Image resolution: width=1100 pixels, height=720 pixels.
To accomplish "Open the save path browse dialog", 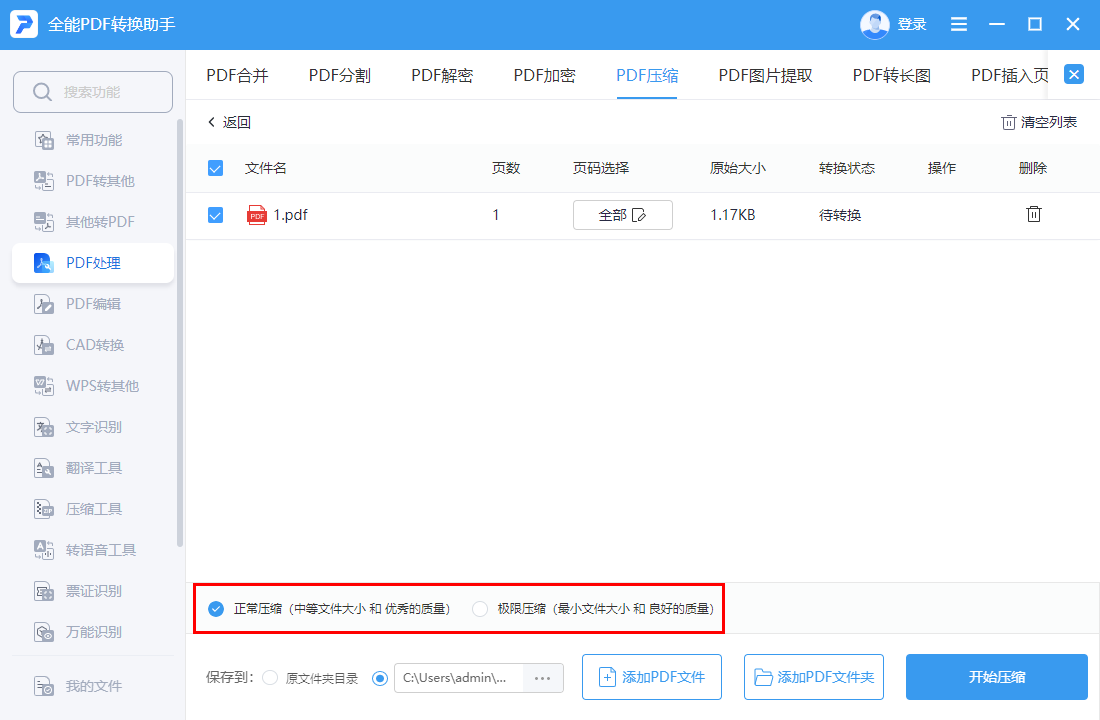I will 542,677.
